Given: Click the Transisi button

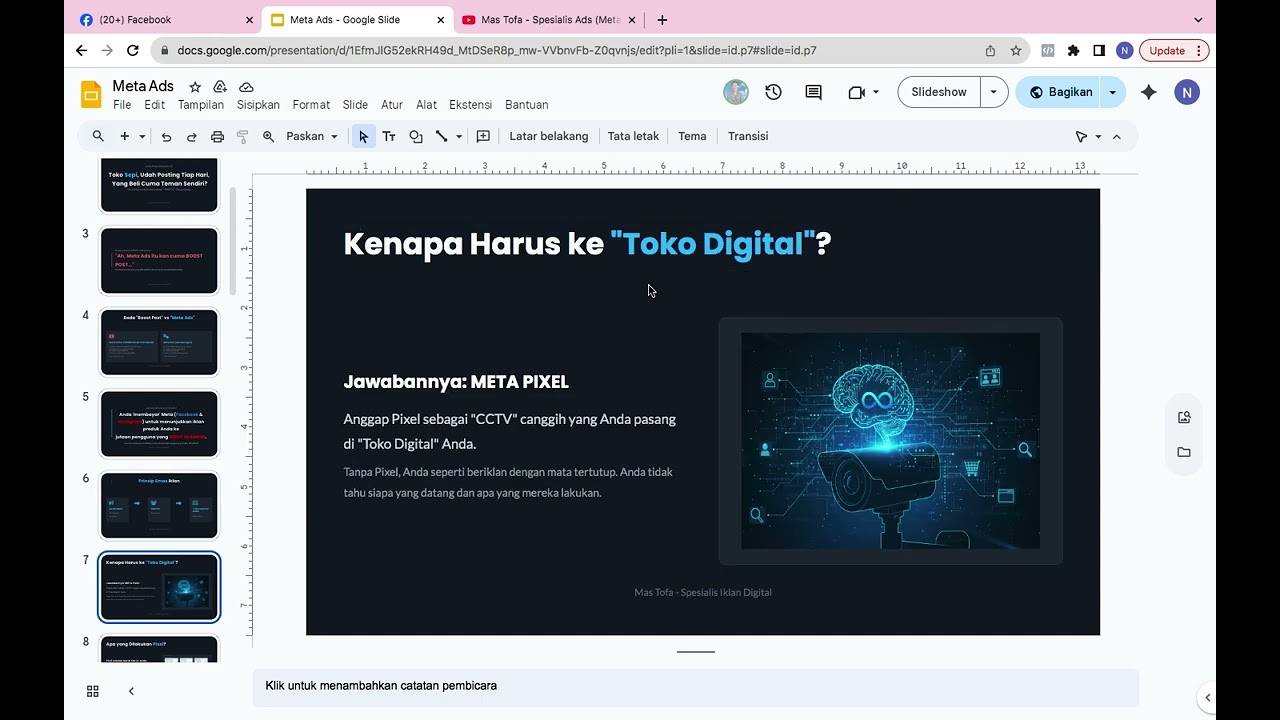Looking at the screenshot, I should pos(748,136).
